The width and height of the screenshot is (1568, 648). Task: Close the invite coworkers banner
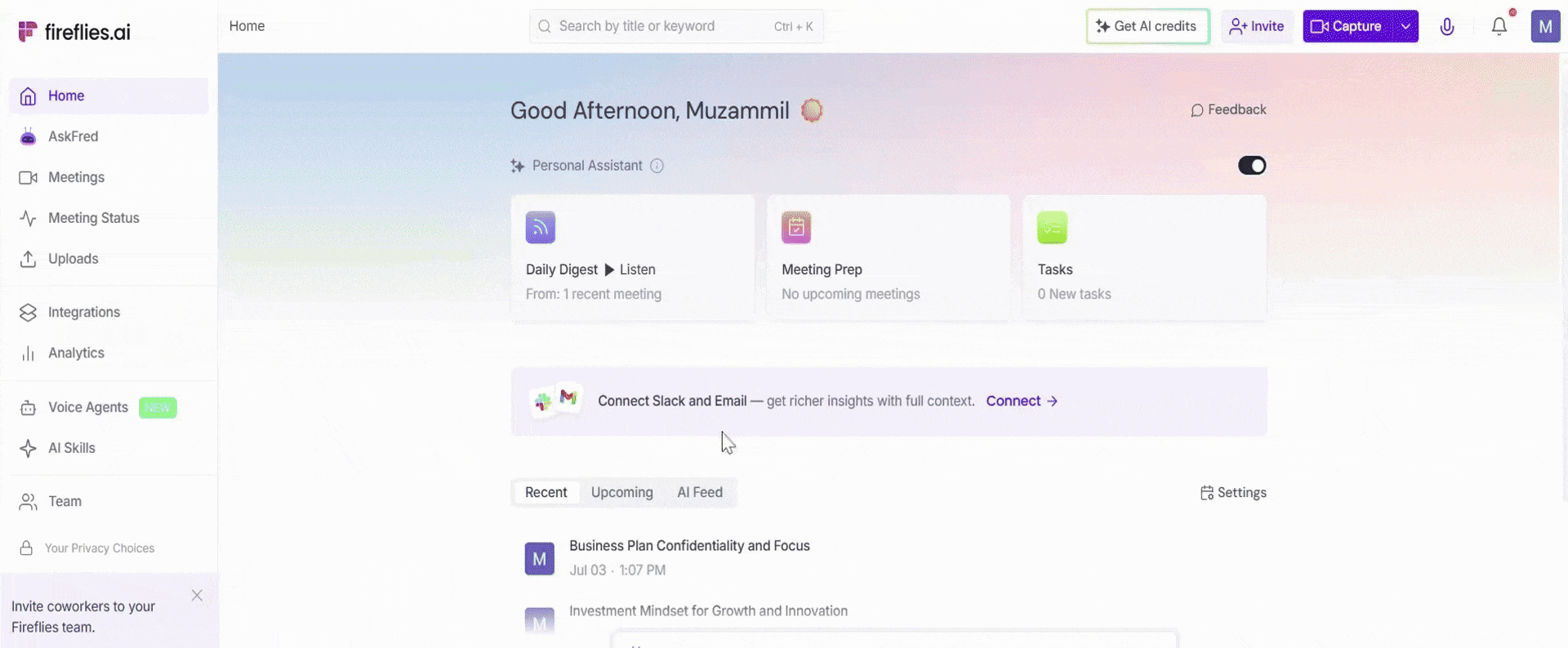click(197, 595)
